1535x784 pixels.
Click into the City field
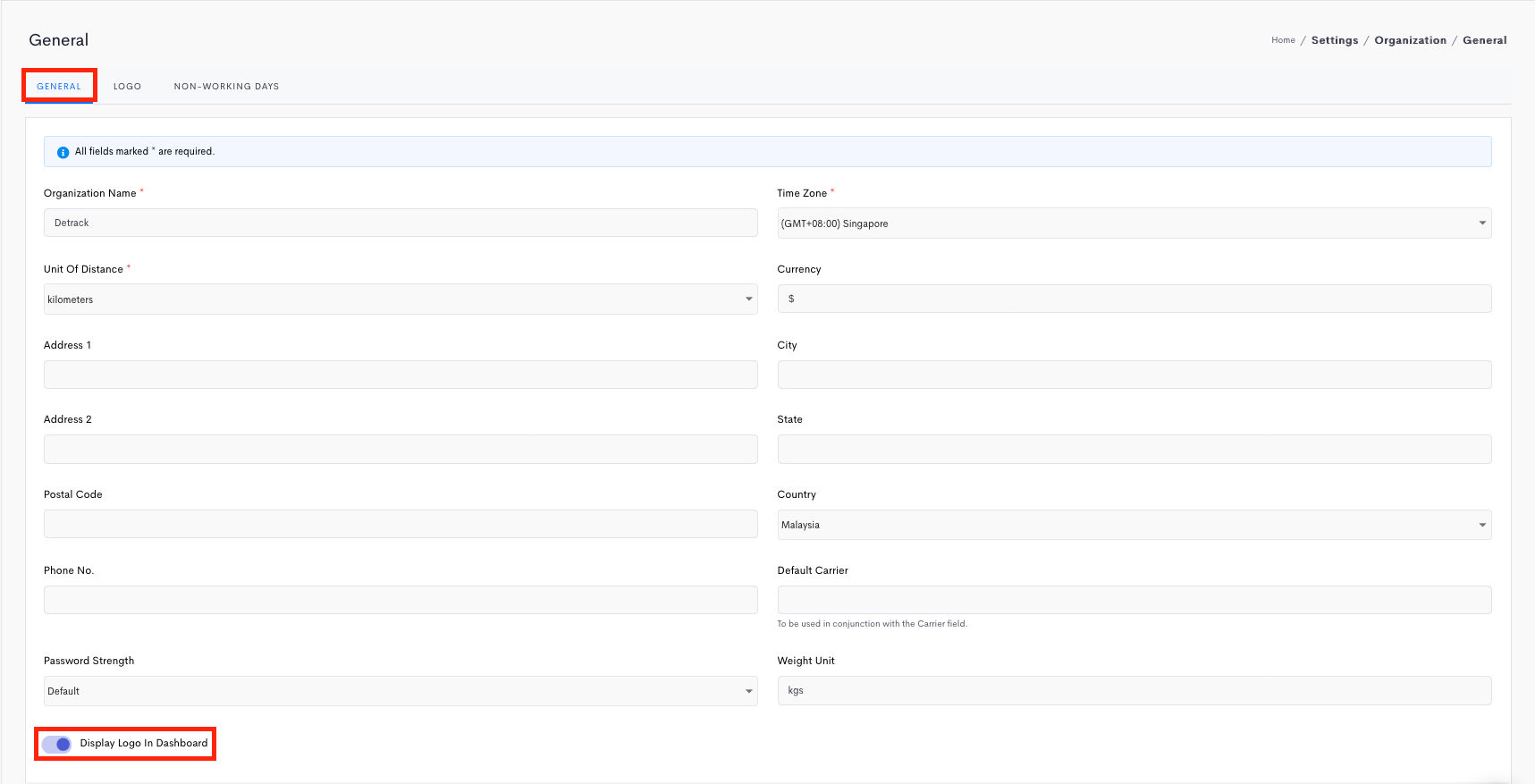1134,375
